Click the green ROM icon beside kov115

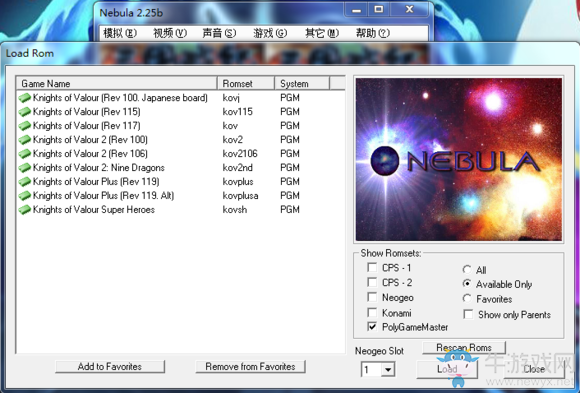pyautogui.click(x=25, y=112)
